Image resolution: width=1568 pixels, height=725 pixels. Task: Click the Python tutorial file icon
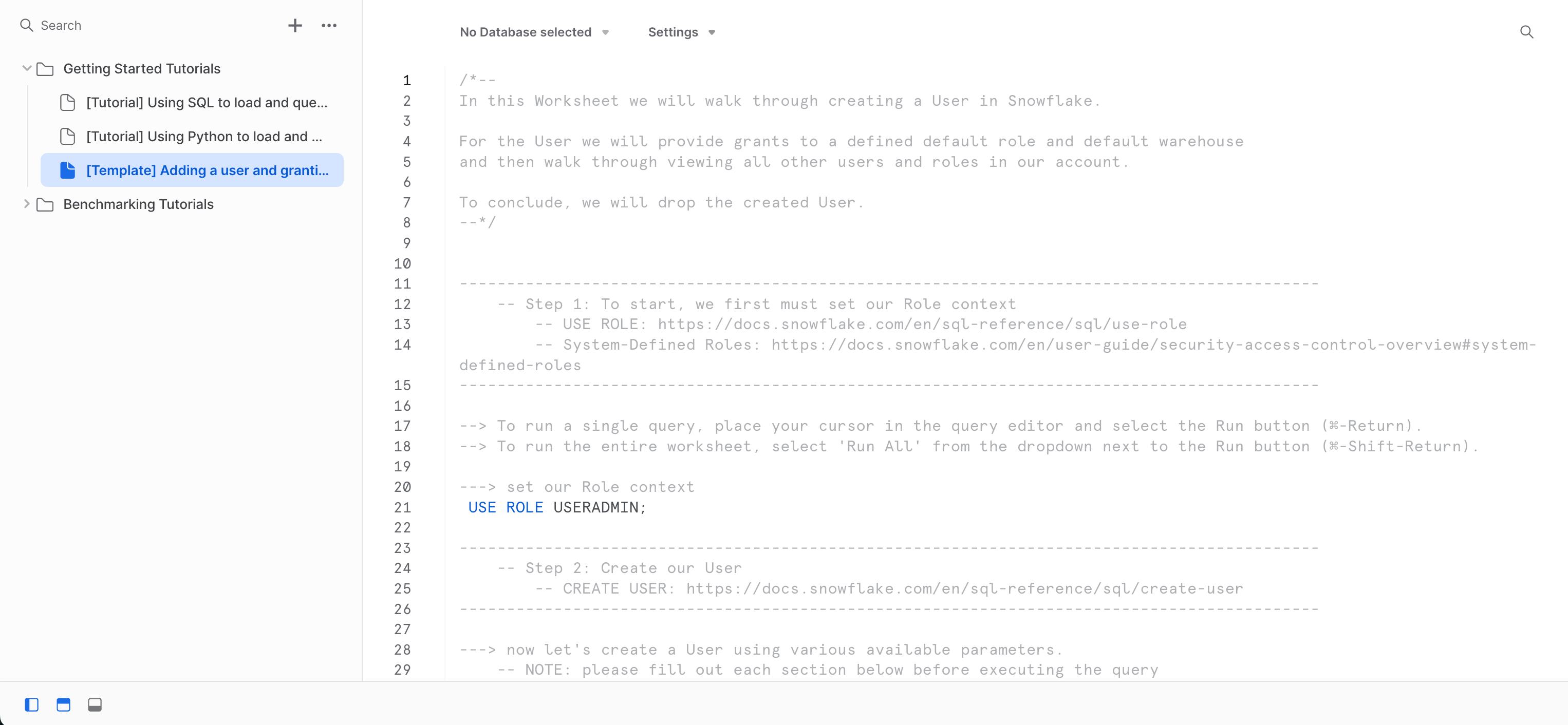point(68,135)
